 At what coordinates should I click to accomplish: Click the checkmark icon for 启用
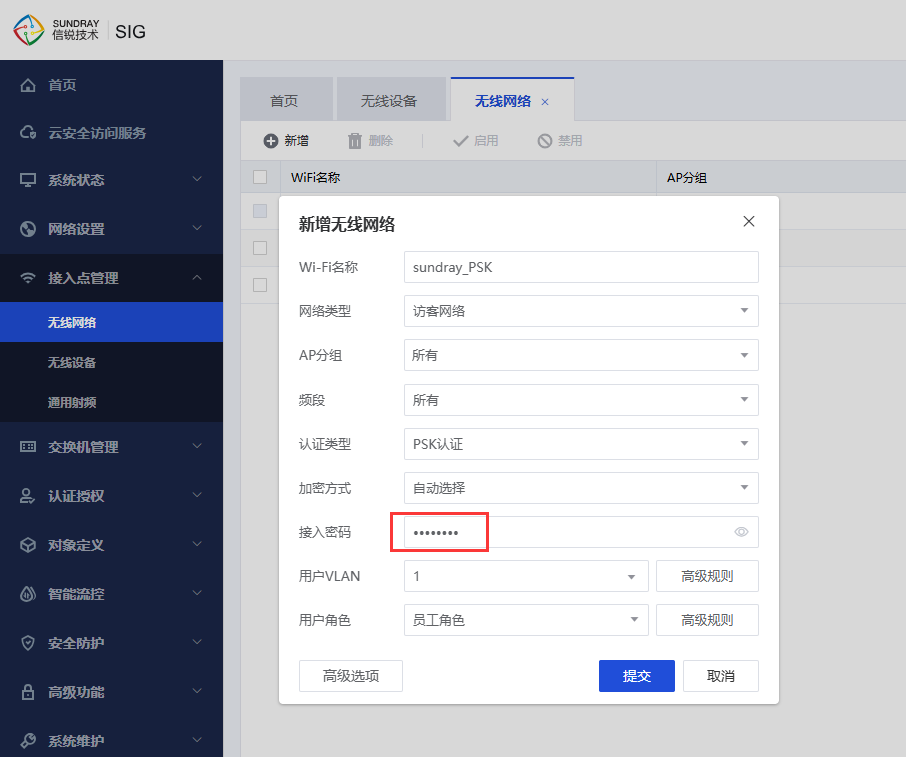point(461,141)
